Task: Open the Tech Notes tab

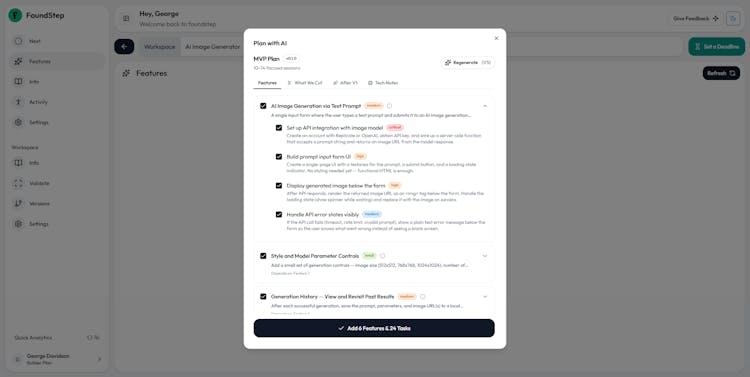Action: click(383, 83)
